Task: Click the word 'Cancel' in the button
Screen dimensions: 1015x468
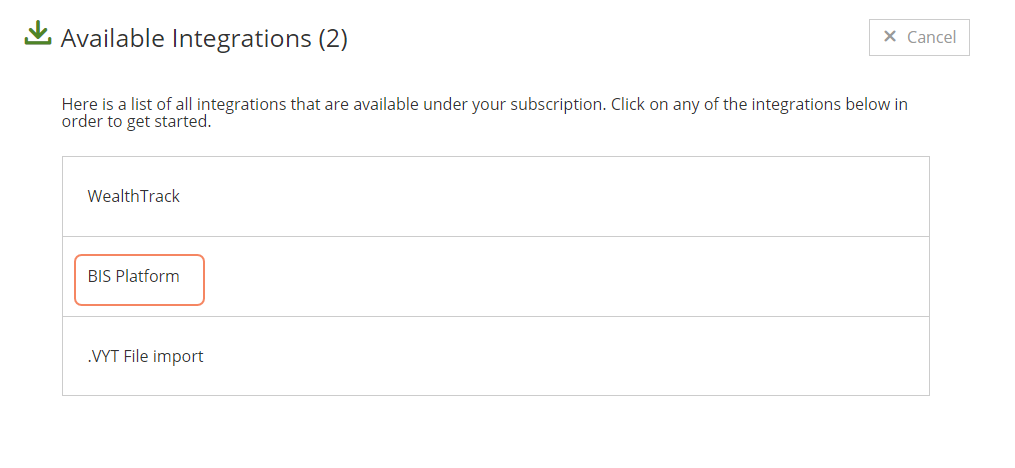Action: (x=931, y=38)
